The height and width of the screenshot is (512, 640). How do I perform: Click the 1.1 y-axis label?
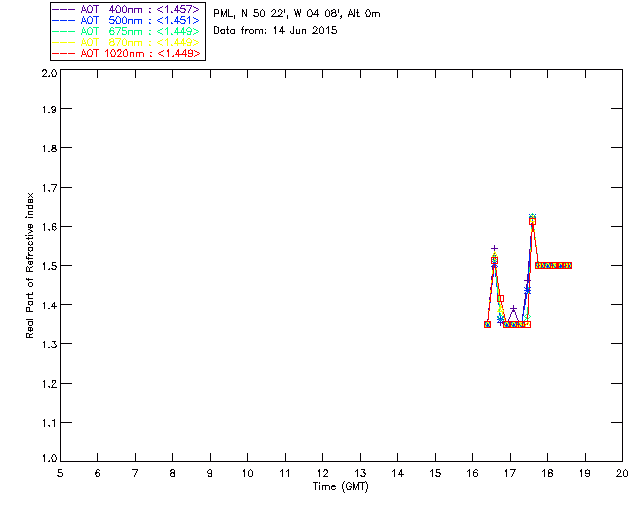49,423
